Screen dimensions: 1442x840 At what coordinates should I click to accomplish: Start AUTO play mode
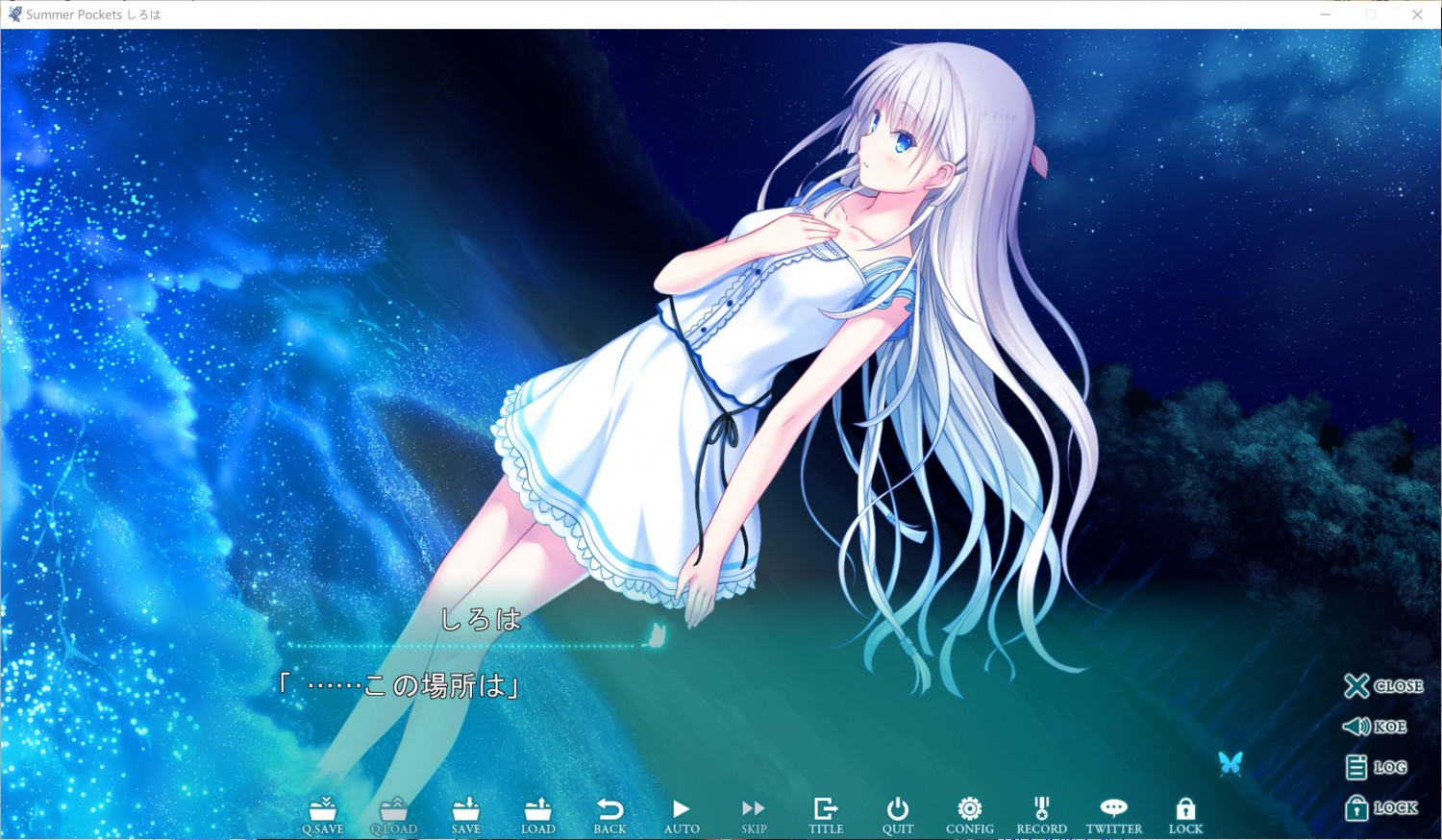pyautogui.click(x=682, y=816)
